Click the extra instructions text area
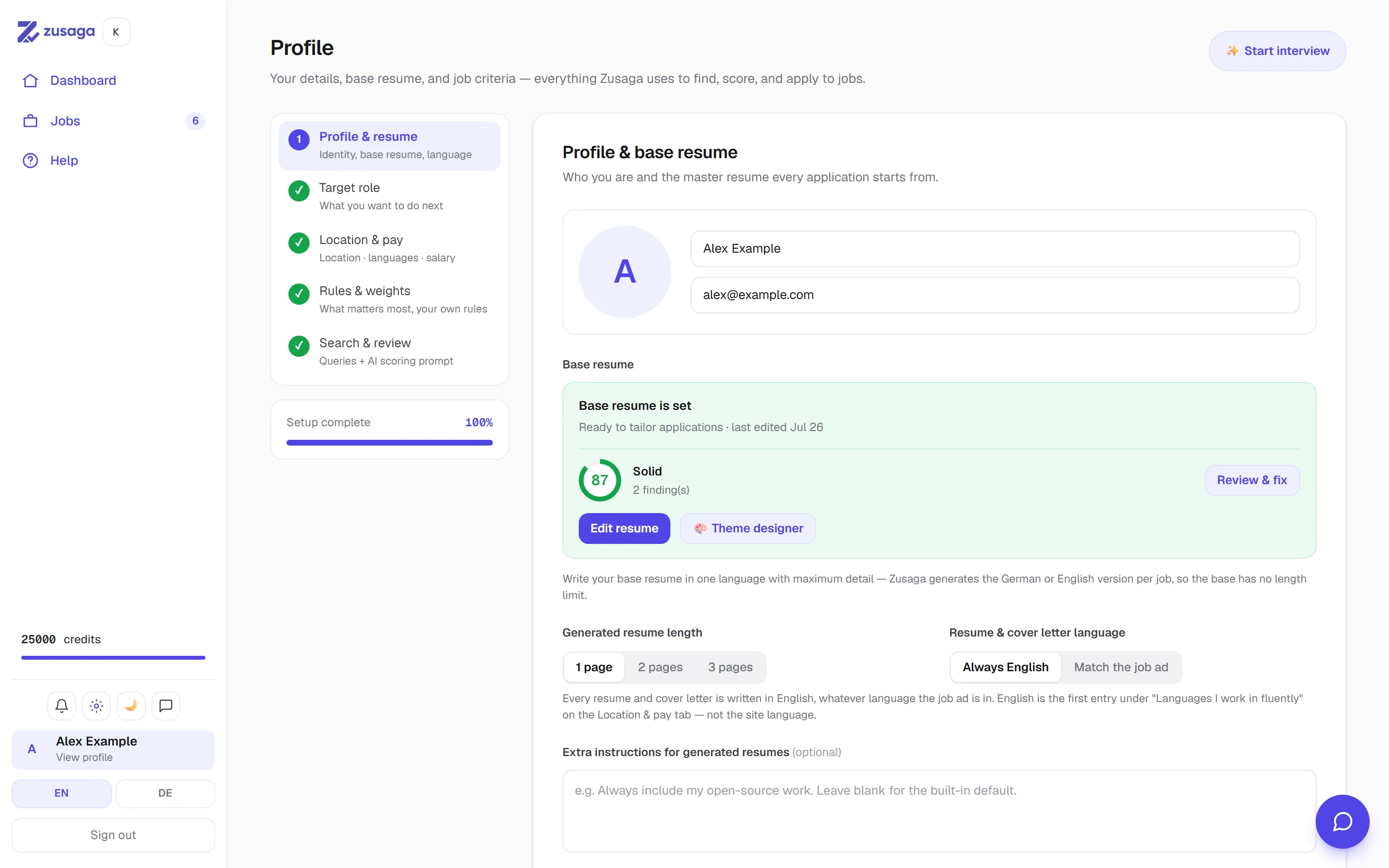 [x=939, y=811]
